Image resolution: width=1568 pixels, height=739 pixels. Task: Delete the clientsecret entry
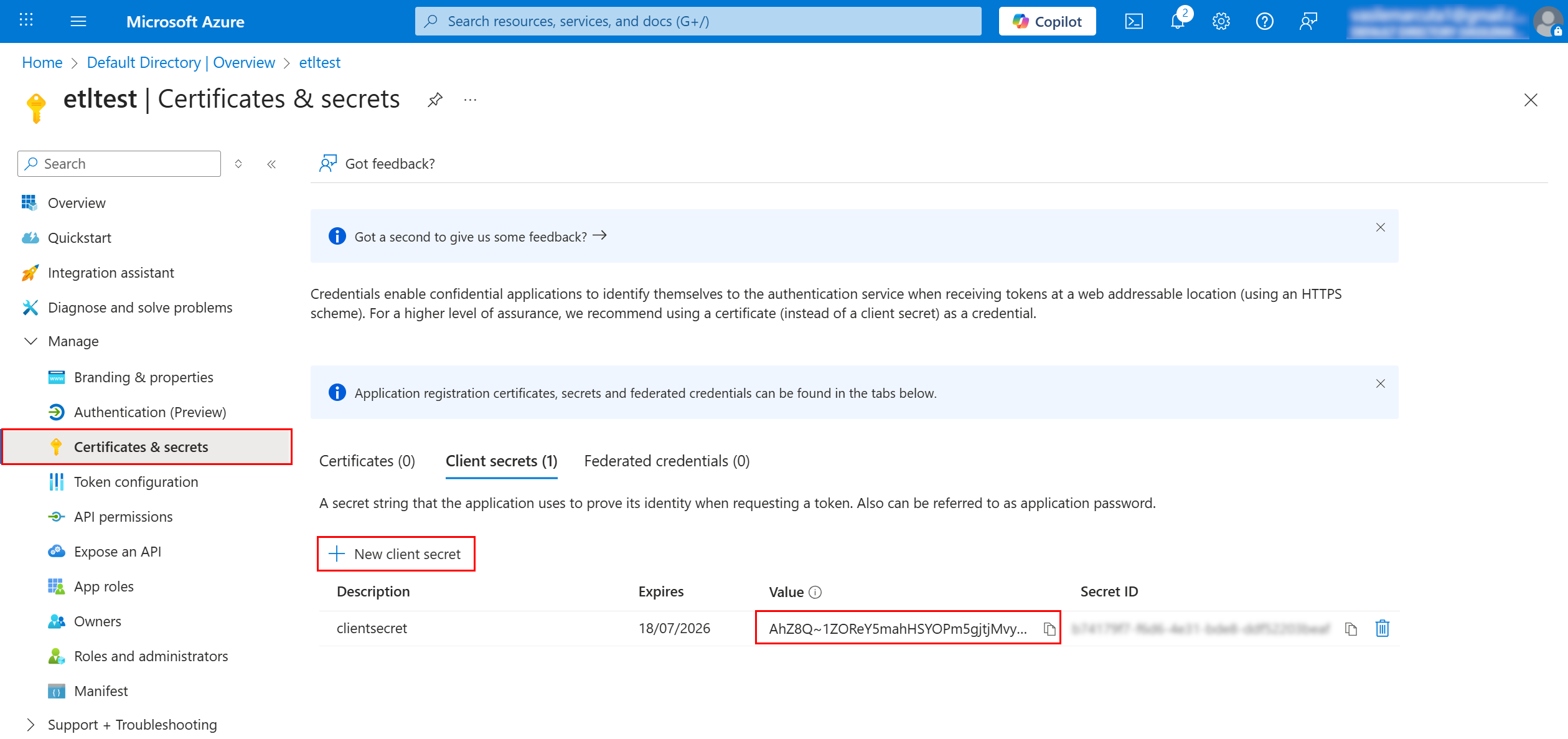[1382, 629]
